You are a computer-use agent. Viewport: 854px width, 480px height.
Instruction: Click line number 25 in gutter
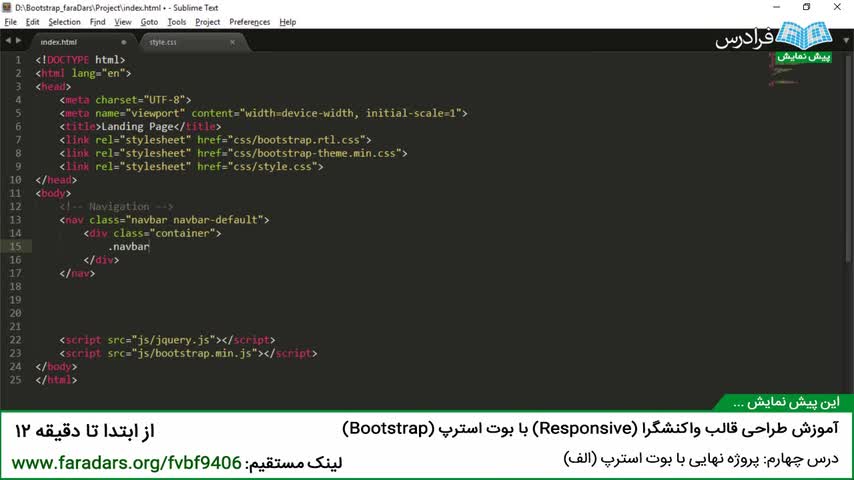tap(15, 380)
